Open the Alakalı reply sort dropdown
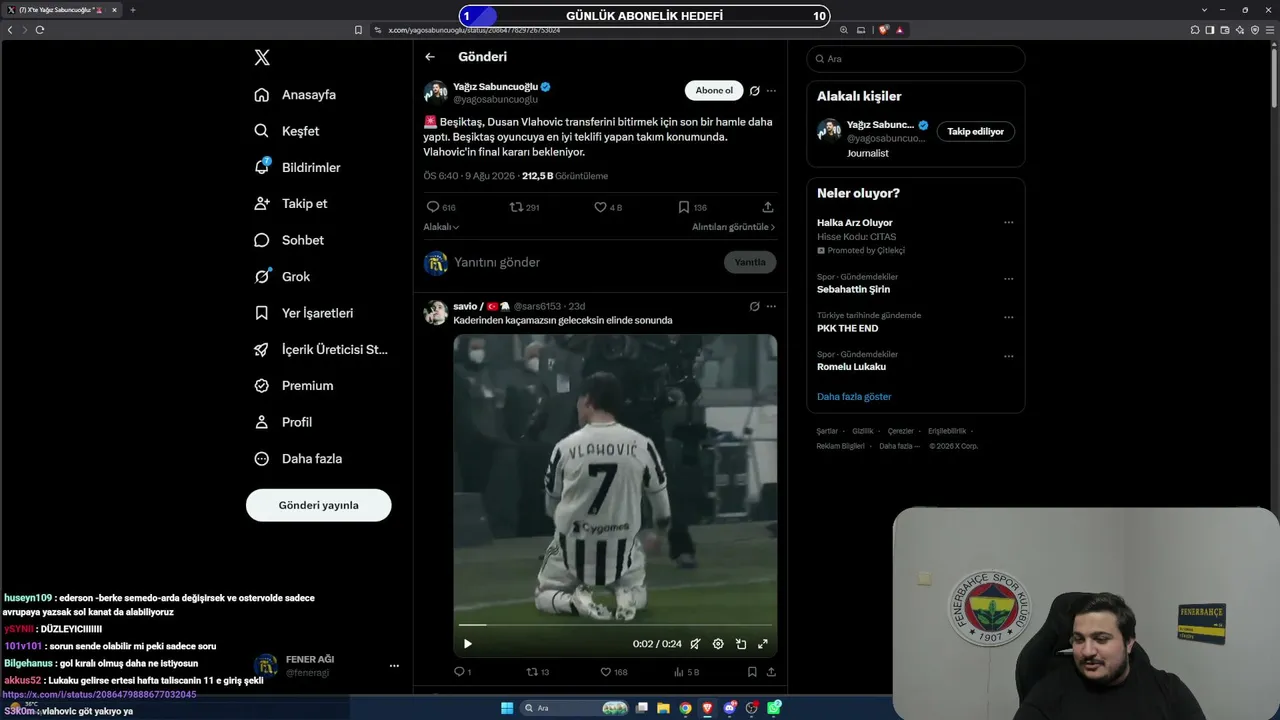The image size is (1280, 720). (x=441, y=227)
